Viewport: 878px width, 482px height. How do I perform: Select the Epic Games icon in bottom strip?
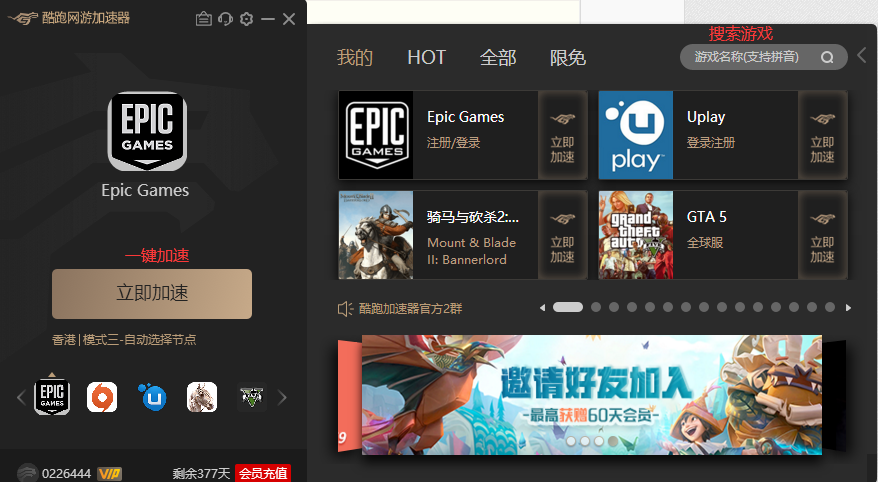[x=52, y=397]
